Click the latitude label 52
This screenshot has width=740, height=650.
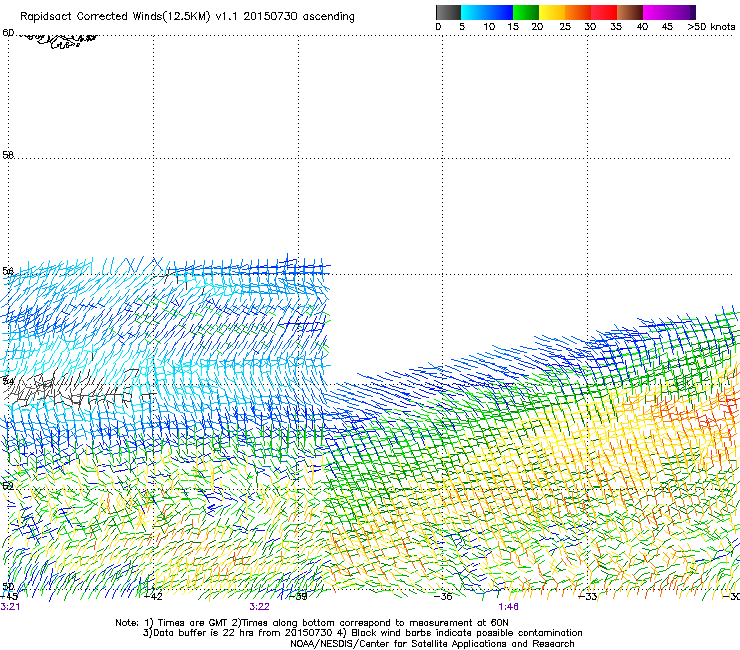8,486
